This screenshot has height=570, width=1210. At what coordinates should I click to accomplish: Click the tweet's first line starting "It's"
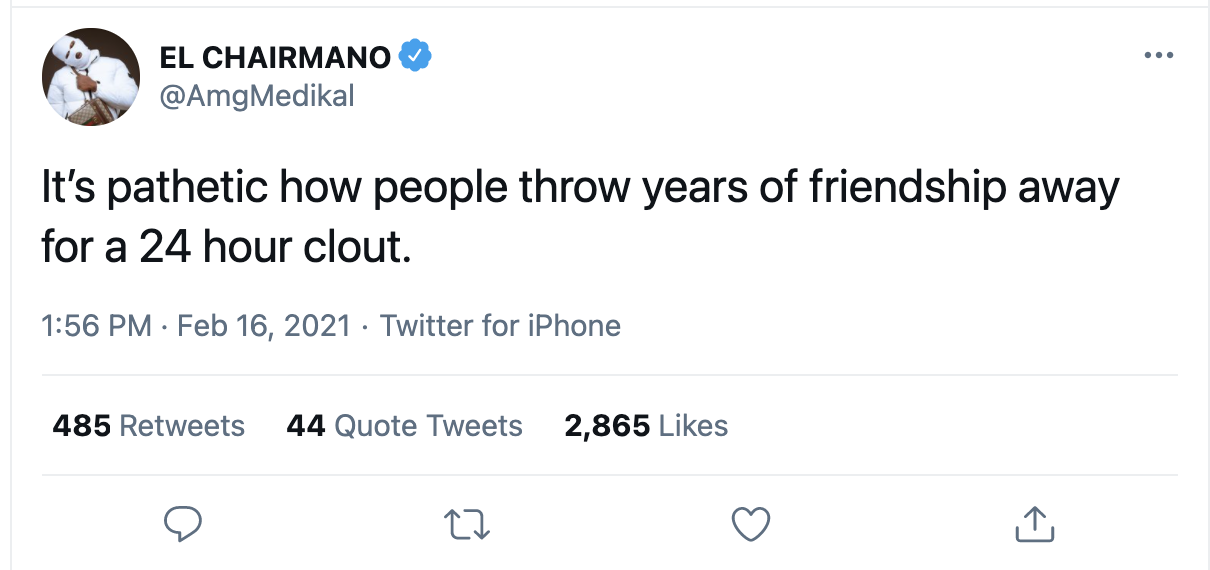tap(580, 189)
